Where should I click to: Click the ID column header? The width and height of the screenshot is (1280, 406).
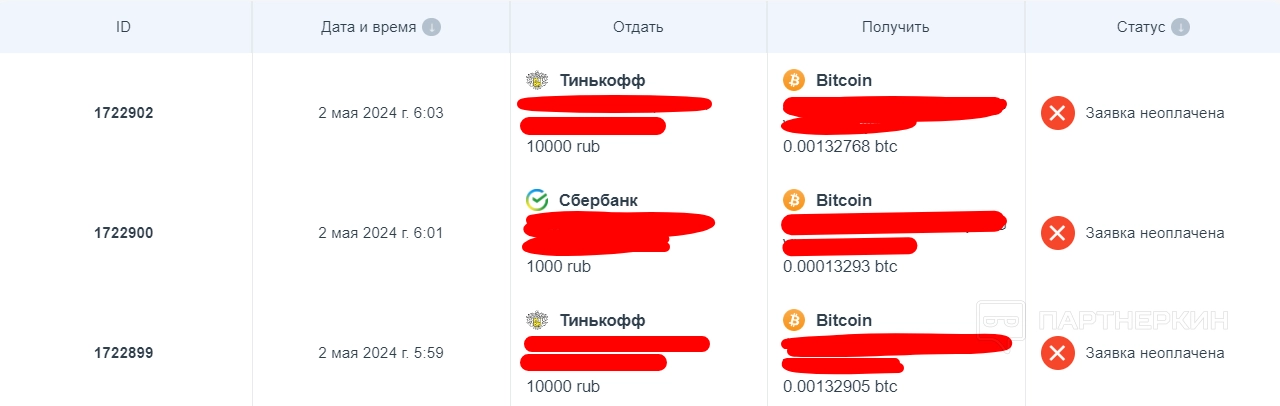tap(124, 27)
